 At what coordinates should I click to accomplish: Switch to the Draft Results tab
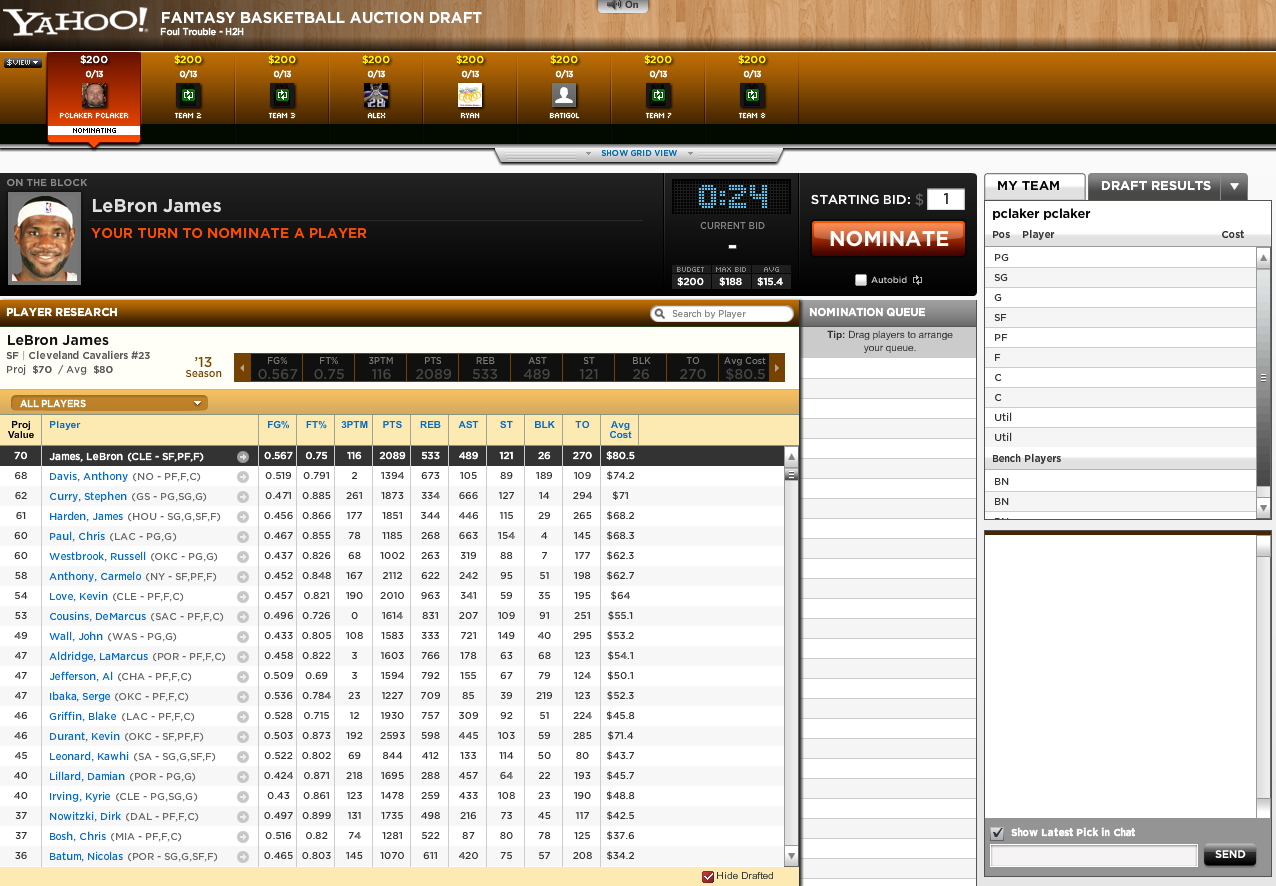coord(1156,186)
